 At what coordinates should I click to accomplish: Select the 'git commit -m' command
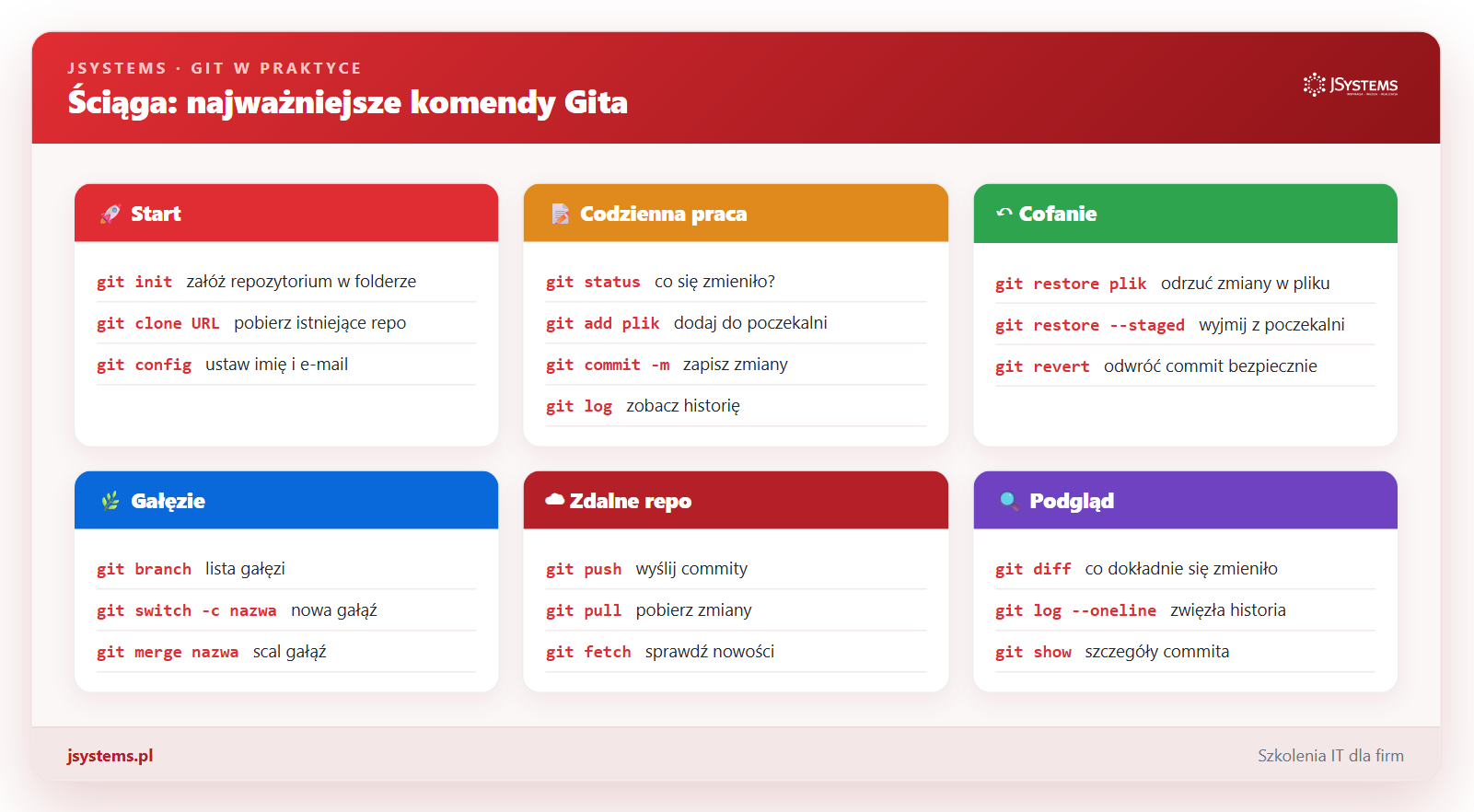pos(608,365)
